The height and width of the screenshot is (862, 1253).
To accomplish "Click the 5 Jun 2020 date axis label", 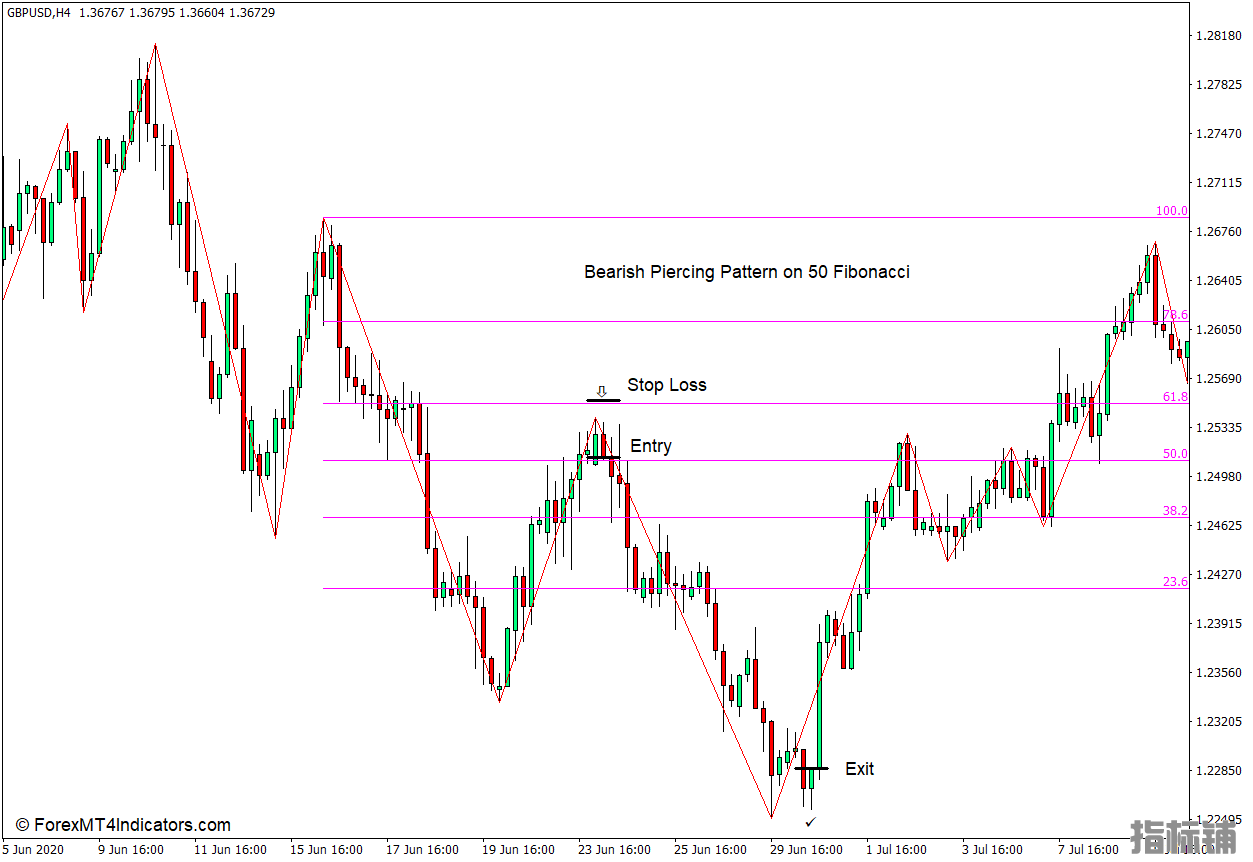I will click(31, 850).
